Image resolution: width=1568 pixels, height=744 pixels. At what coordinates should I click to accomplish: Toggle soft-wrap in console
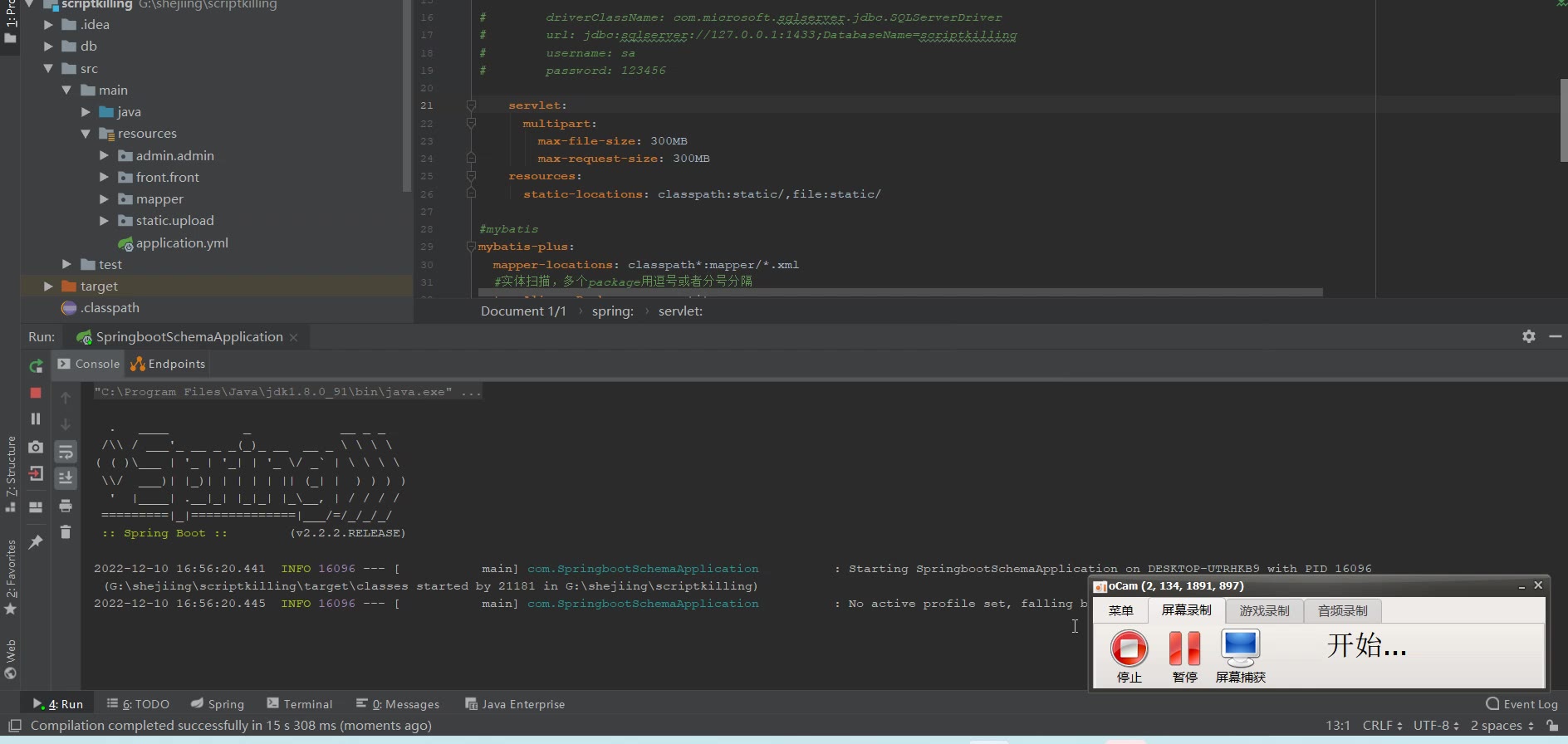pyautogui.click(x=66, y=452)
